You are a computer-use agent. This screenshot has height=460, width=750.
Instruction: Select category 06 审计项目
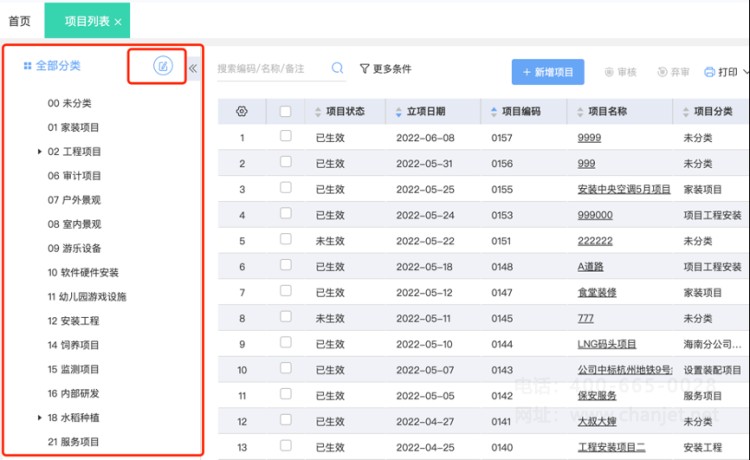coord(74,176)
